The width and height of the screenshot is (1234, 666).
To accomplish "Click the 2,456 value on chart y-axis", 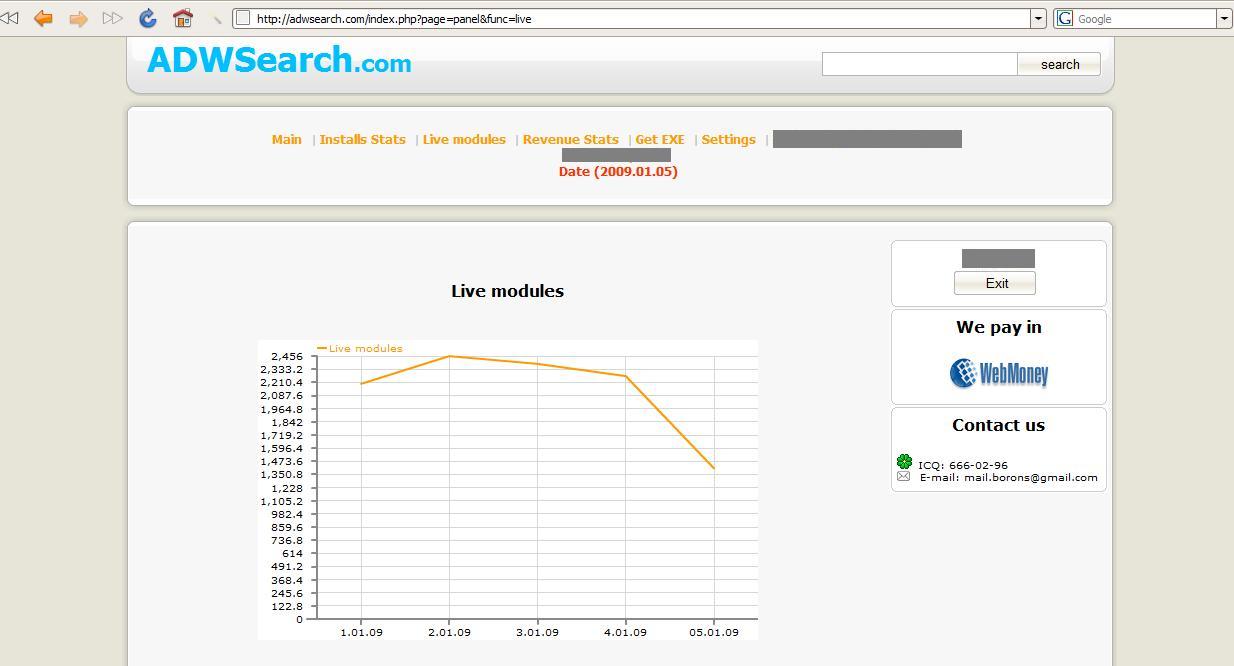I will [287, 356].
